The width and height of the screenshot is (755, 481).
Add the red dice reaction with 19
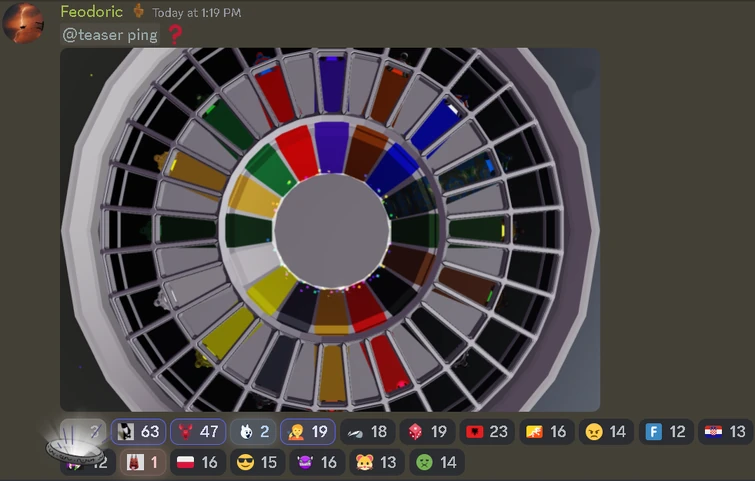(x=427, y=431)
